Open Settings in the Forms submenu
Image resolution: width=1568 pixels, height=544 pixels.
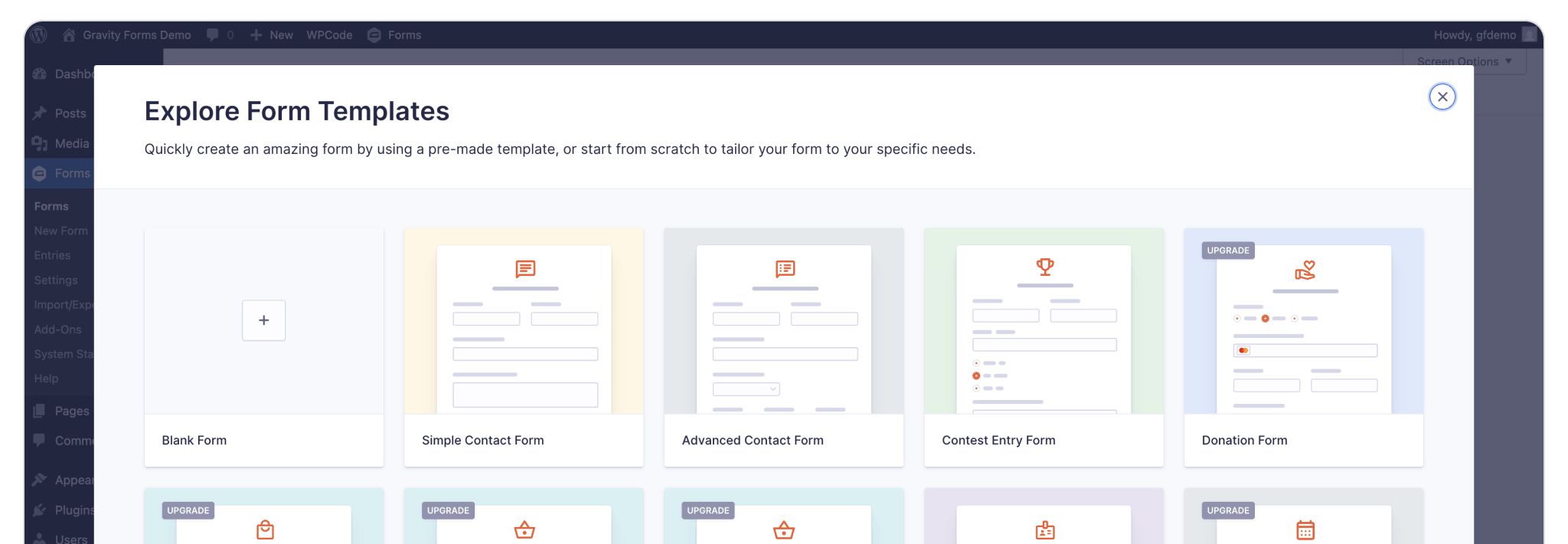click(56, 280)
